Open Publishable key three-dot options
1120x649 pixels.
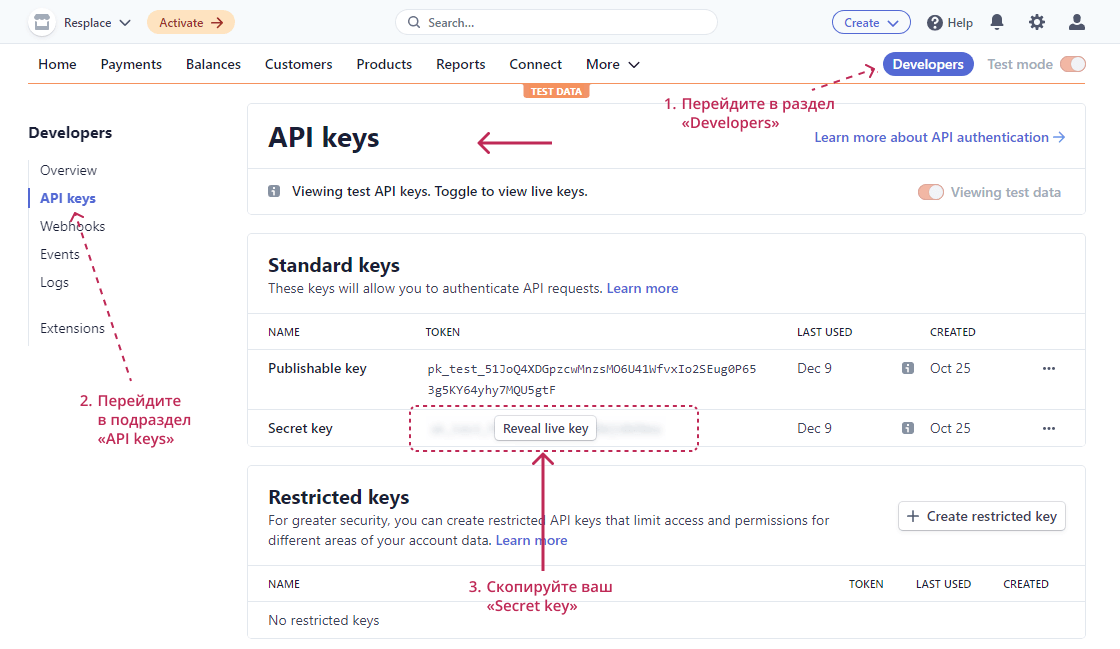pos(1048,368)
